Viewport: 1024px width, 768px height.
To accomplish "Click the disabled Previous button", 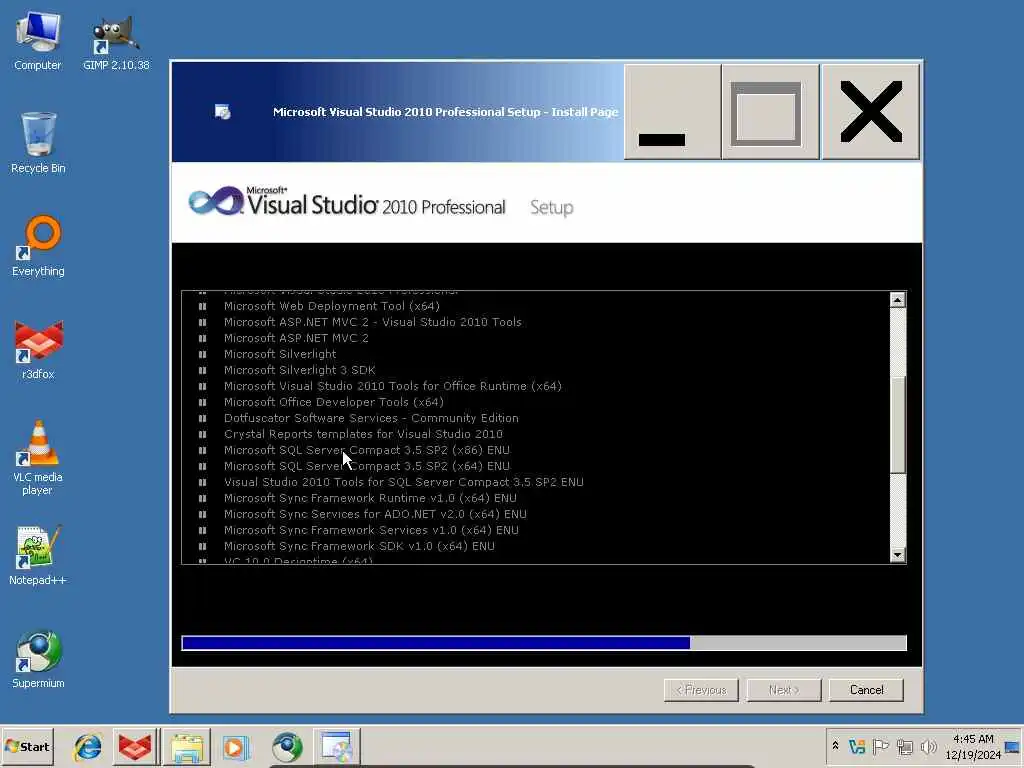I will (x=701, y=690).
